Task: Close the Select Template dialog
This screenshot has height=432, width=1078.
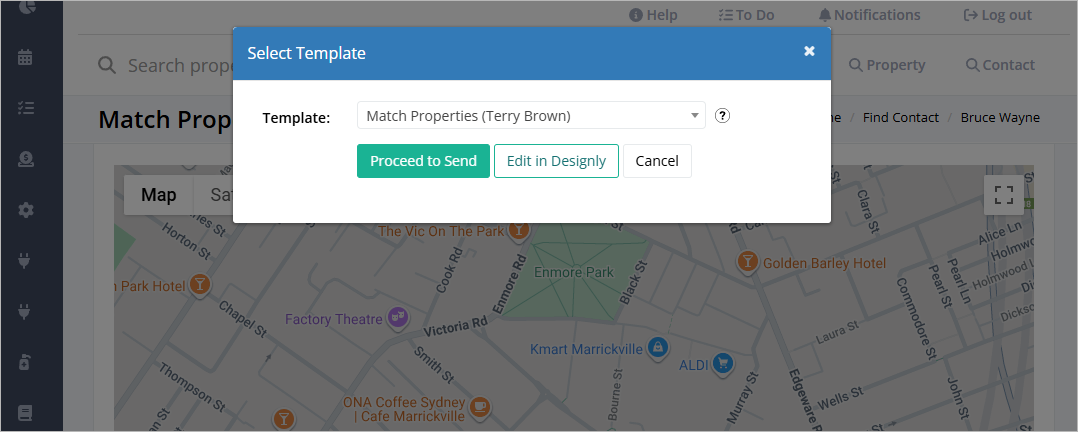Action: click(810, 51)
